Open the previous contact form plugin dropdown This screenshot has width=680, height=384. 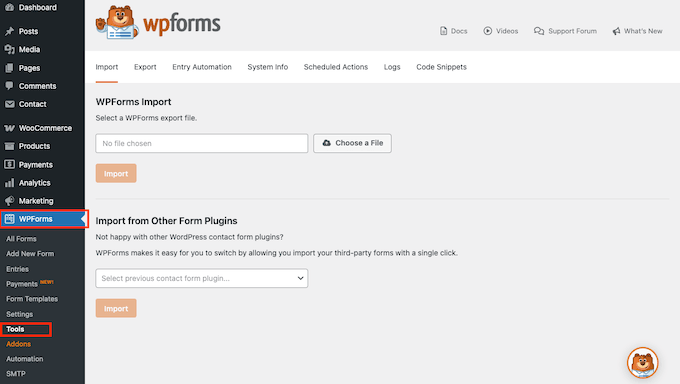[x=202, y=278]
